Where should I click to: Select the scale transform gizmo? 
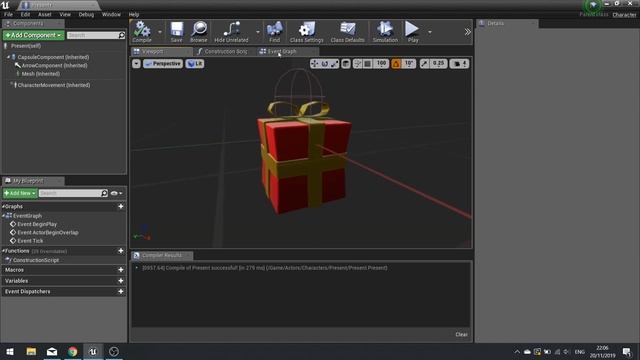334,64
